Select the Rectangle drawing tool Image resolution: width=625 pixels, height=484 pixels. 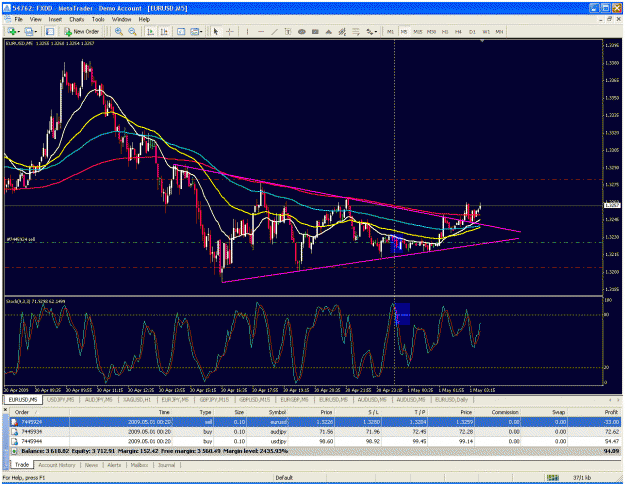pyautogui.click(x=315, y=31)
